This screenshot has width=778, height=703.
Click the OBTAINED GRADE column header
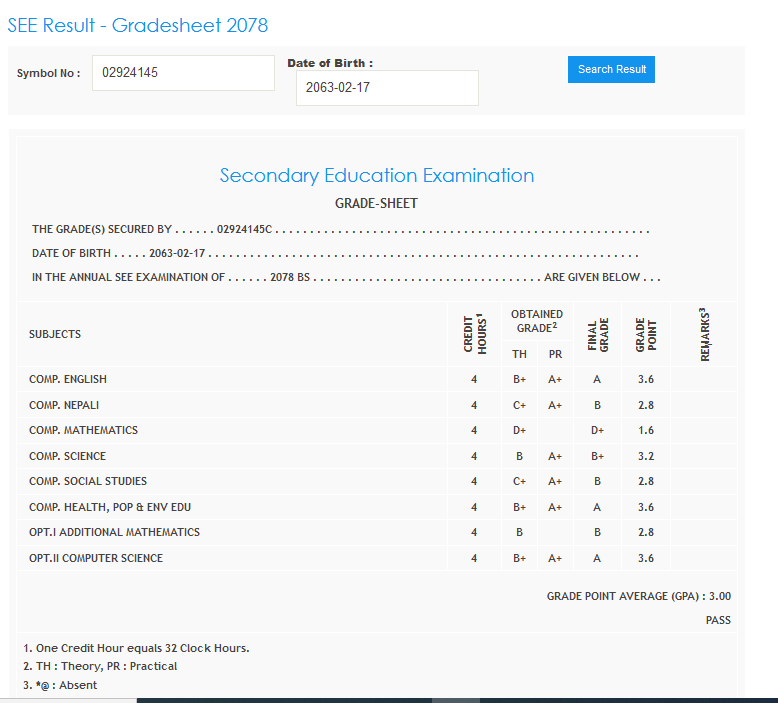pyautogui.click(x=536, y=321)
